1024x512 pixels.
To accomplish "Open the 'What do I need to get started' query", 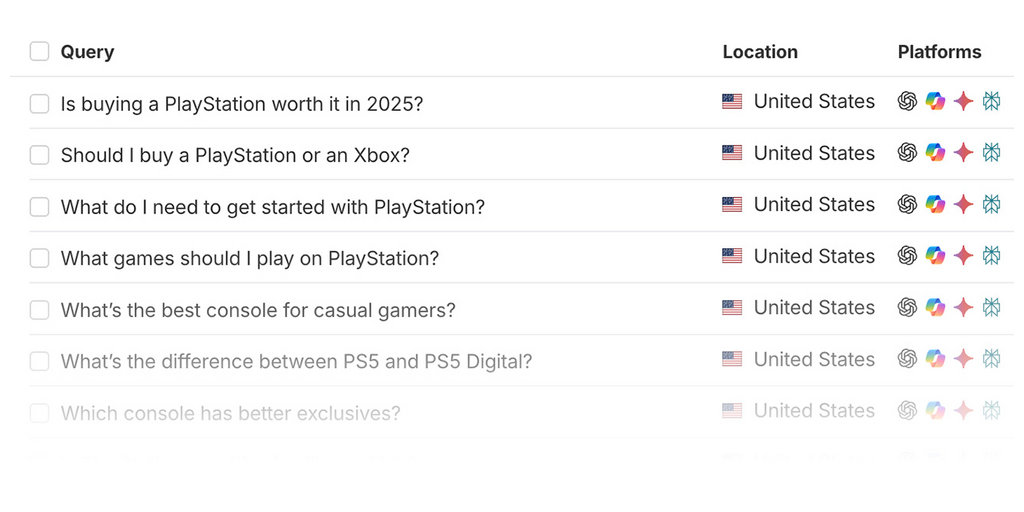I will click(x=272, y=207).
